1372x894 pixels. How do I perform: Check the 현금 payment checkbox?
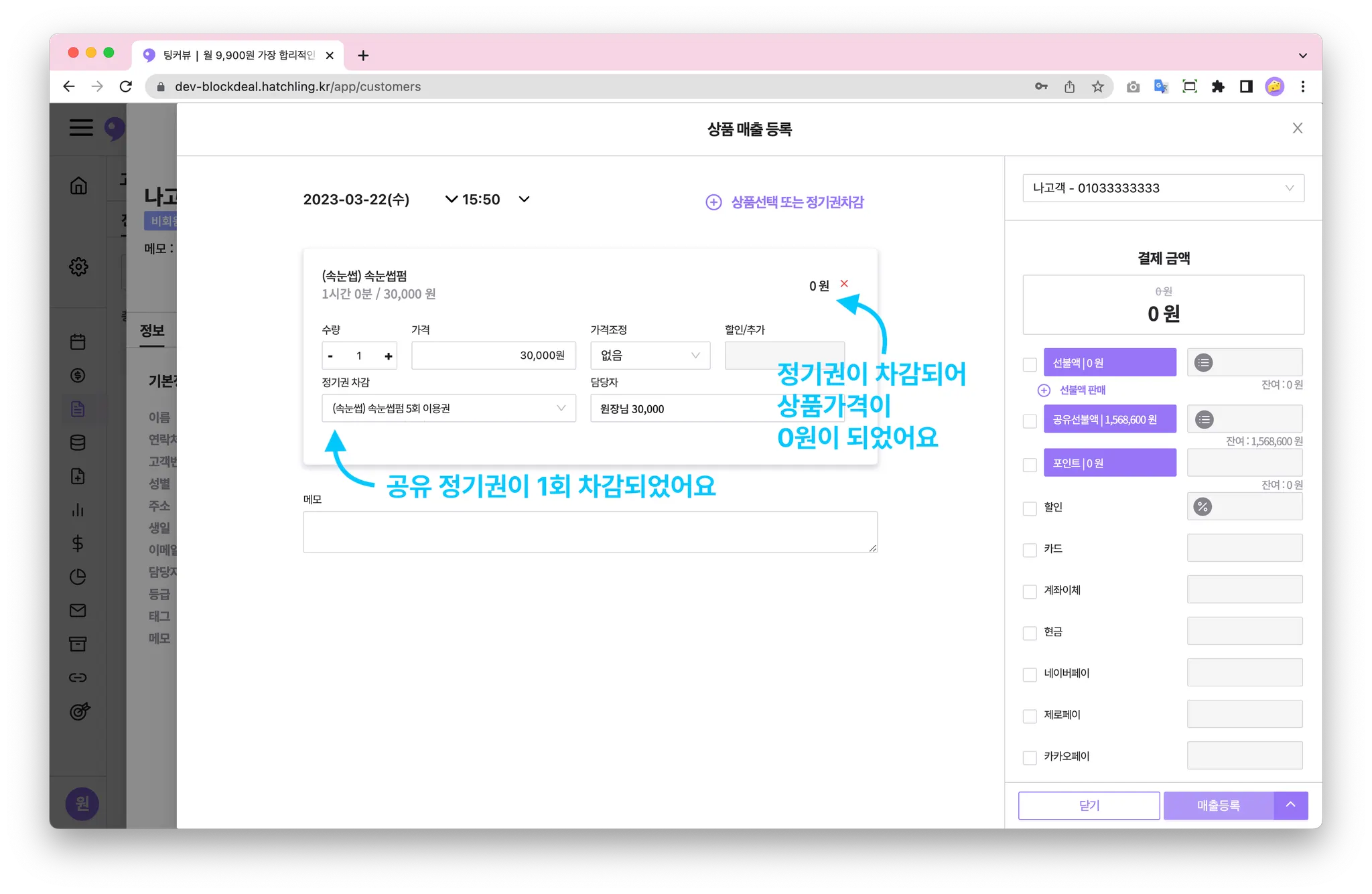pos(1030,633)
